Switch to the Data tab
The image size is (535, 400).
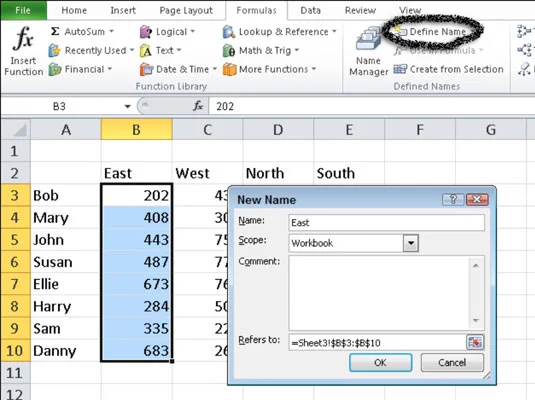click(310, 10)
